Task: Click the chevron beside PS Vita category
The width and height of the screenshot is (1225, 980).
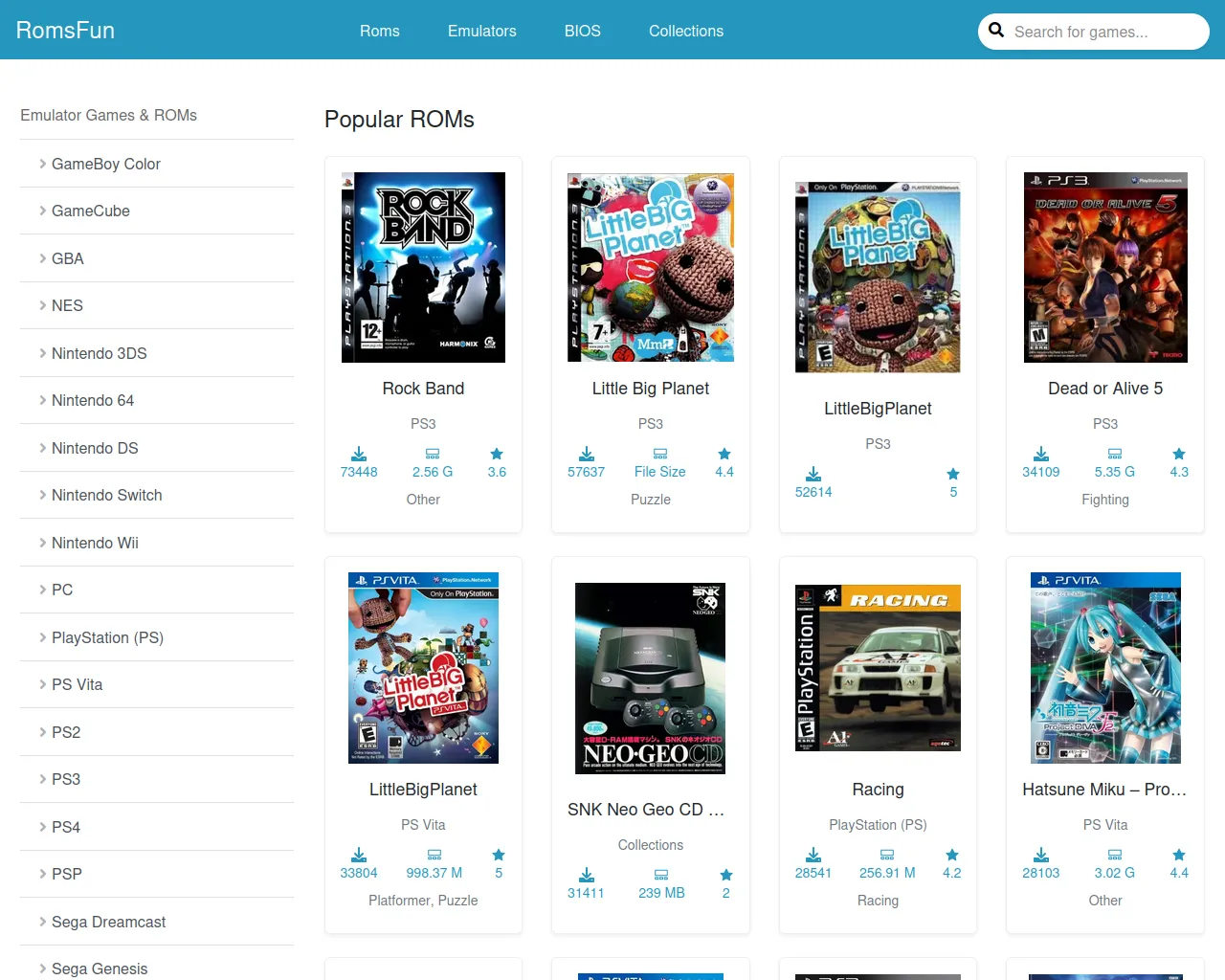Action: pyautogui.click(x=42, y=684)
